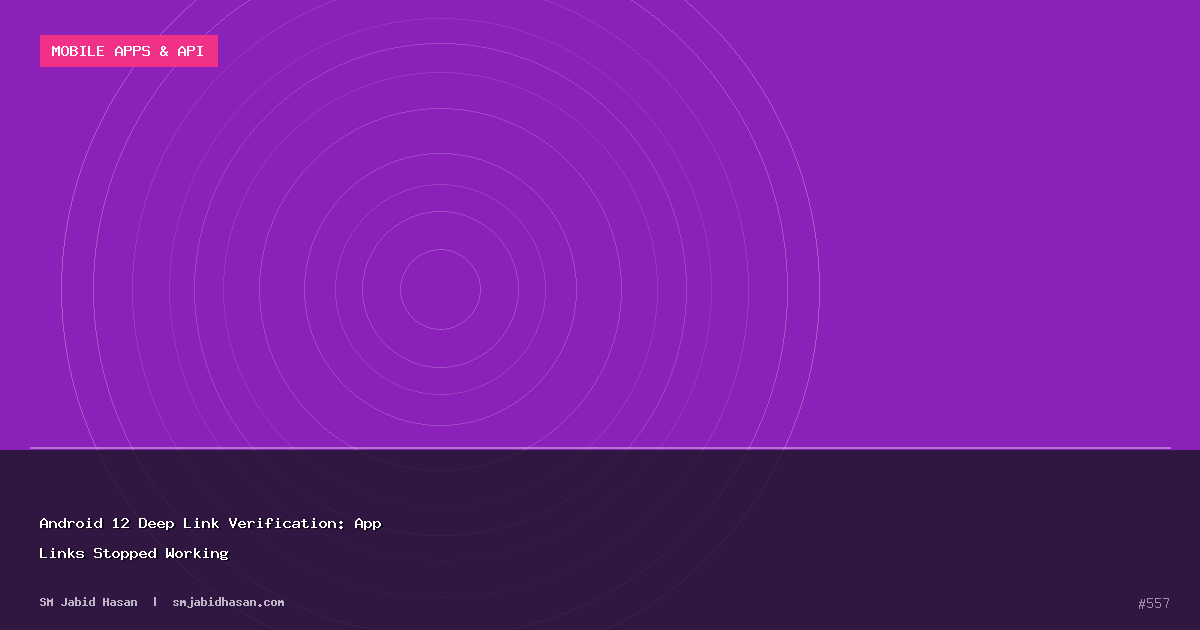Image resolution: width=1200 pixels, height=630 pixels.
Task: Click the word "MOBILE" in the pink badge
Action: 78,51
